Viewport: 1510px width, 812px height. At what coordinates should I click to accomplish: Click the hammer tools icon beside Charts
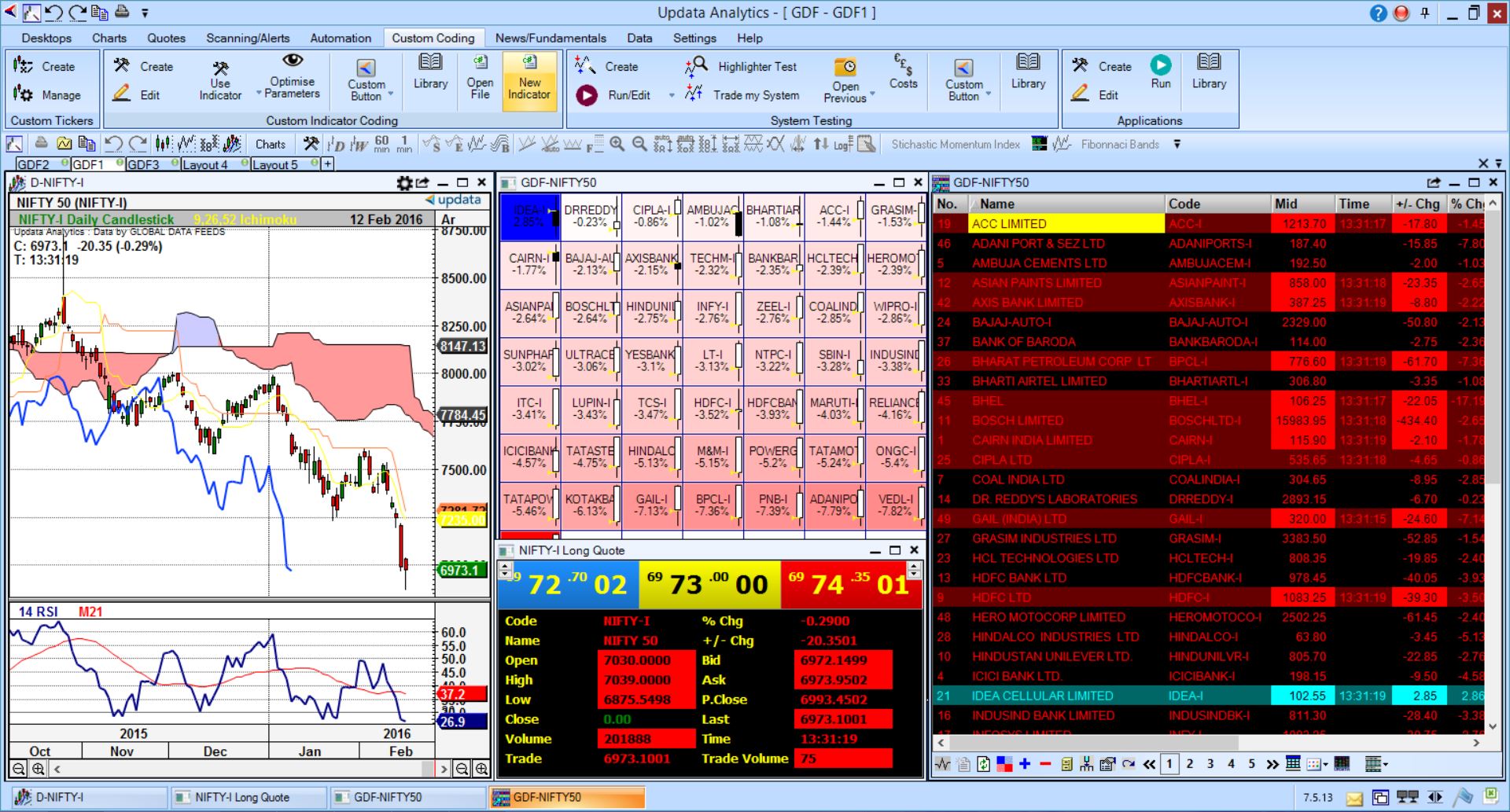click(x=311, y=144)
